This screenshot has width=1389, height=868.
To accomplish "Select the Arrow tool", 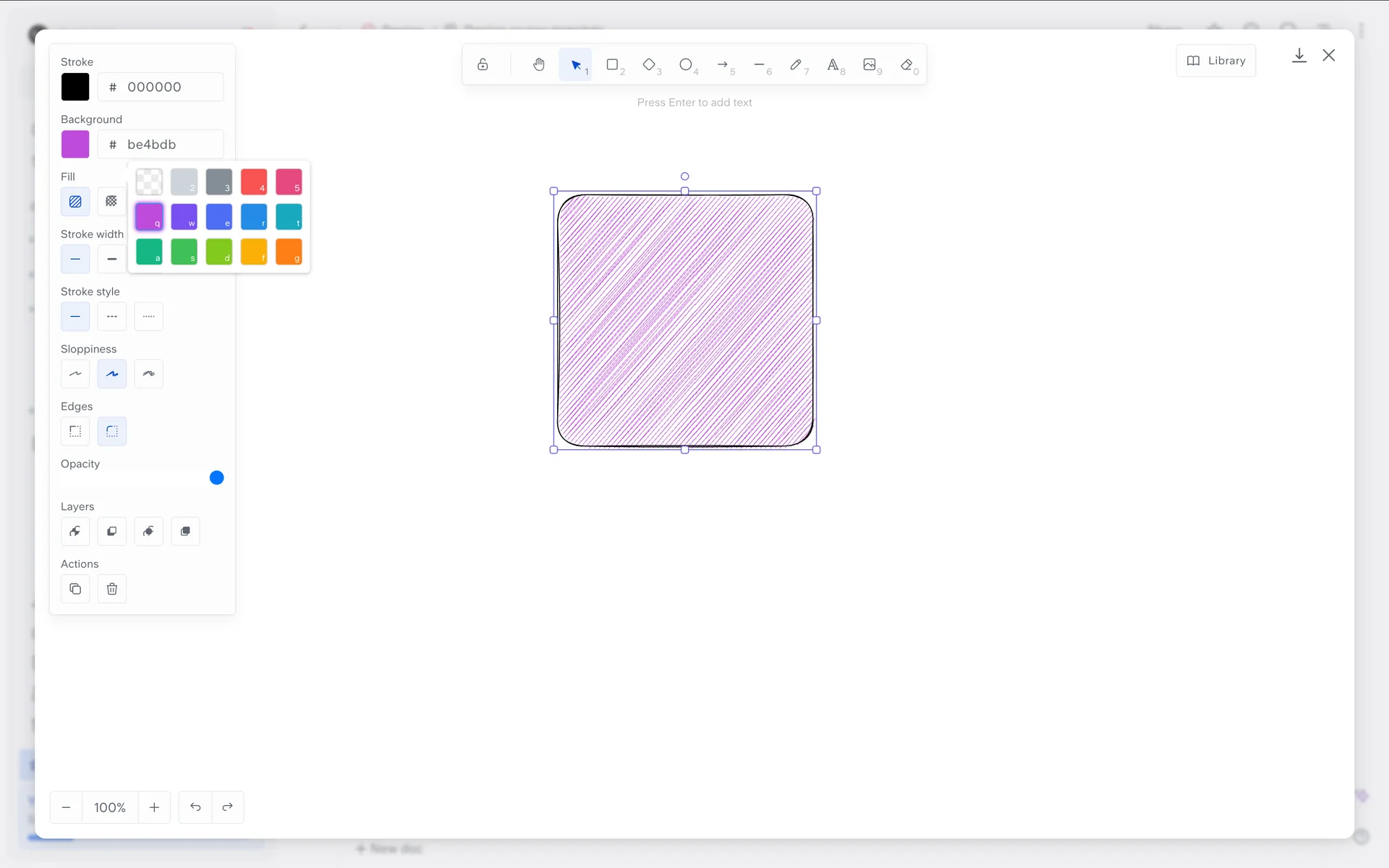I will tap(723, 65).
